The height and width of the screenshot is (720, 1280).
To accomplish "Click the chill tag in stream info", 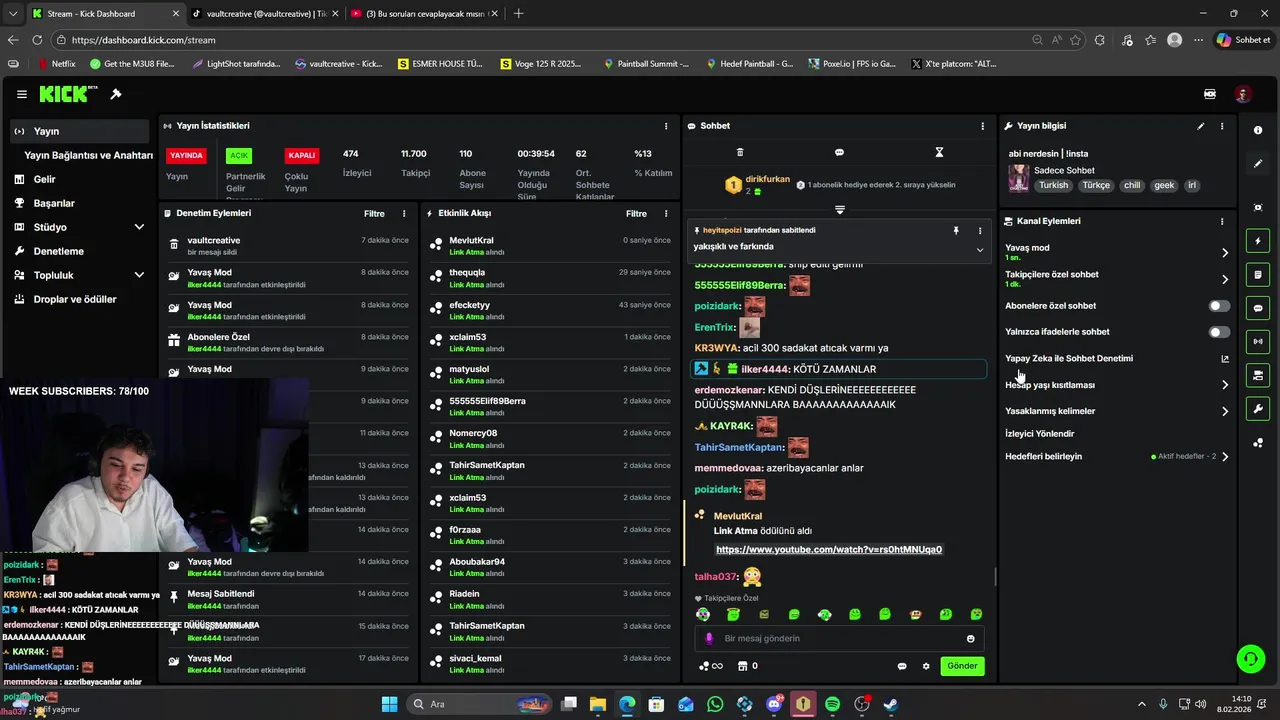I will pos(1132,185).
